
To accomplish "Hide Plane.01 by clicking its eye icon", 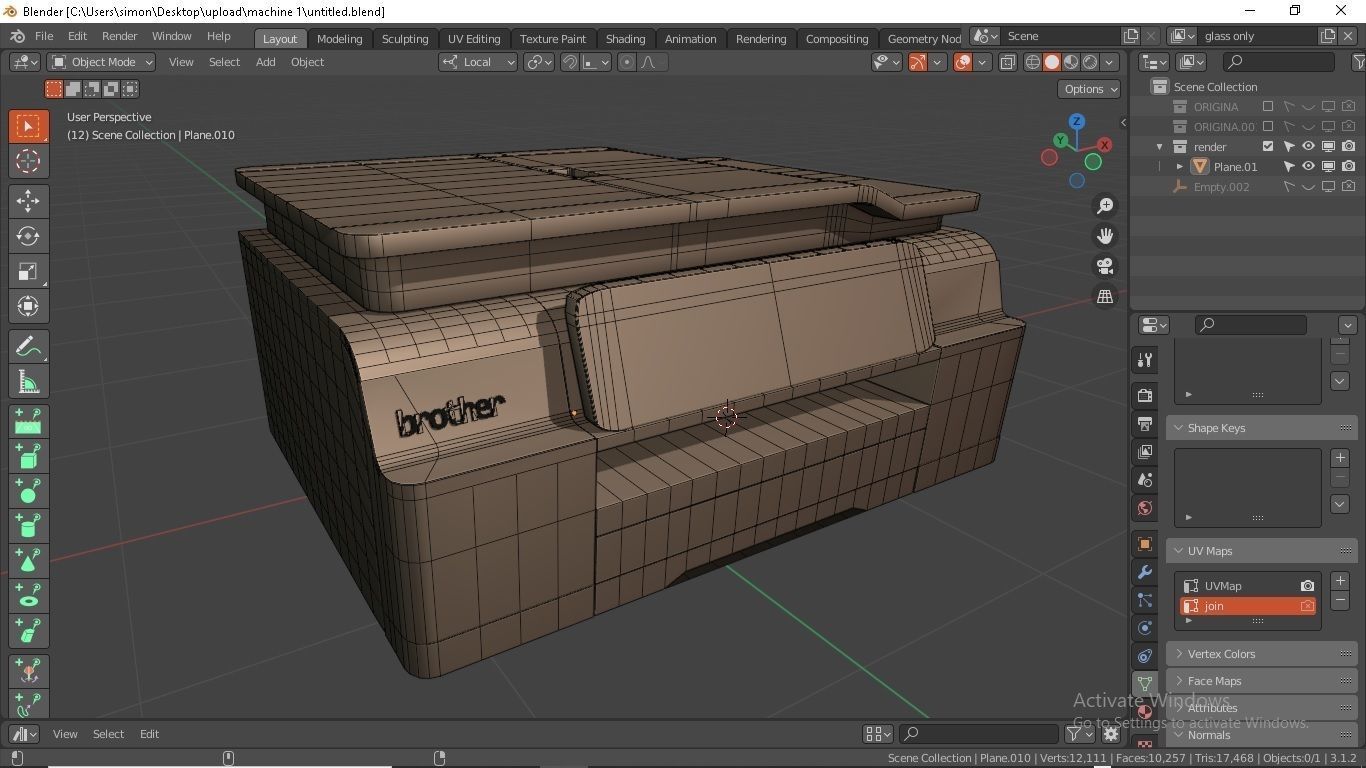I will tap(1308, 167).
